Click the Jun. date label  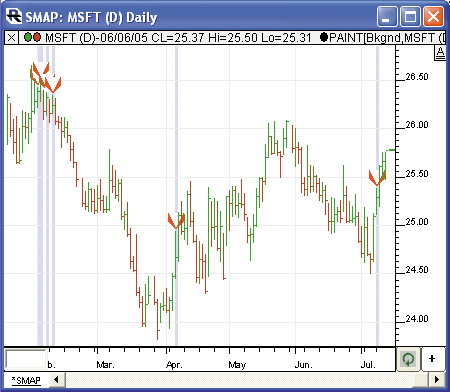(x=304, y=365)
